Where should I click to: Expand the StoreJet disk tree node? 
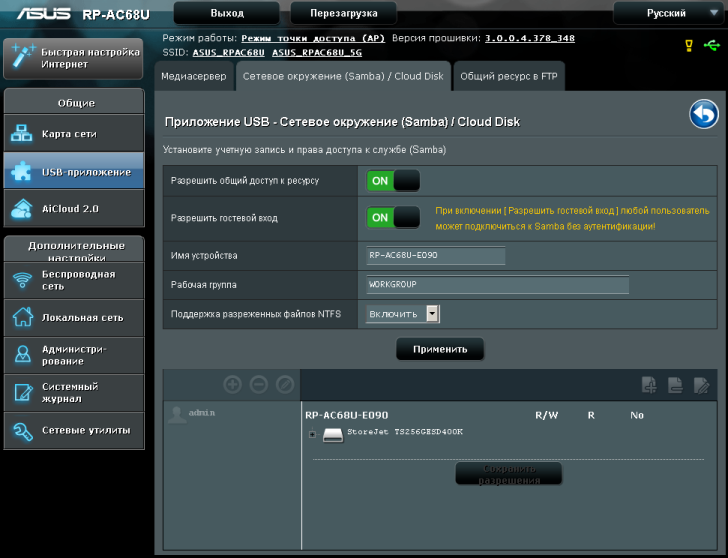312,435
